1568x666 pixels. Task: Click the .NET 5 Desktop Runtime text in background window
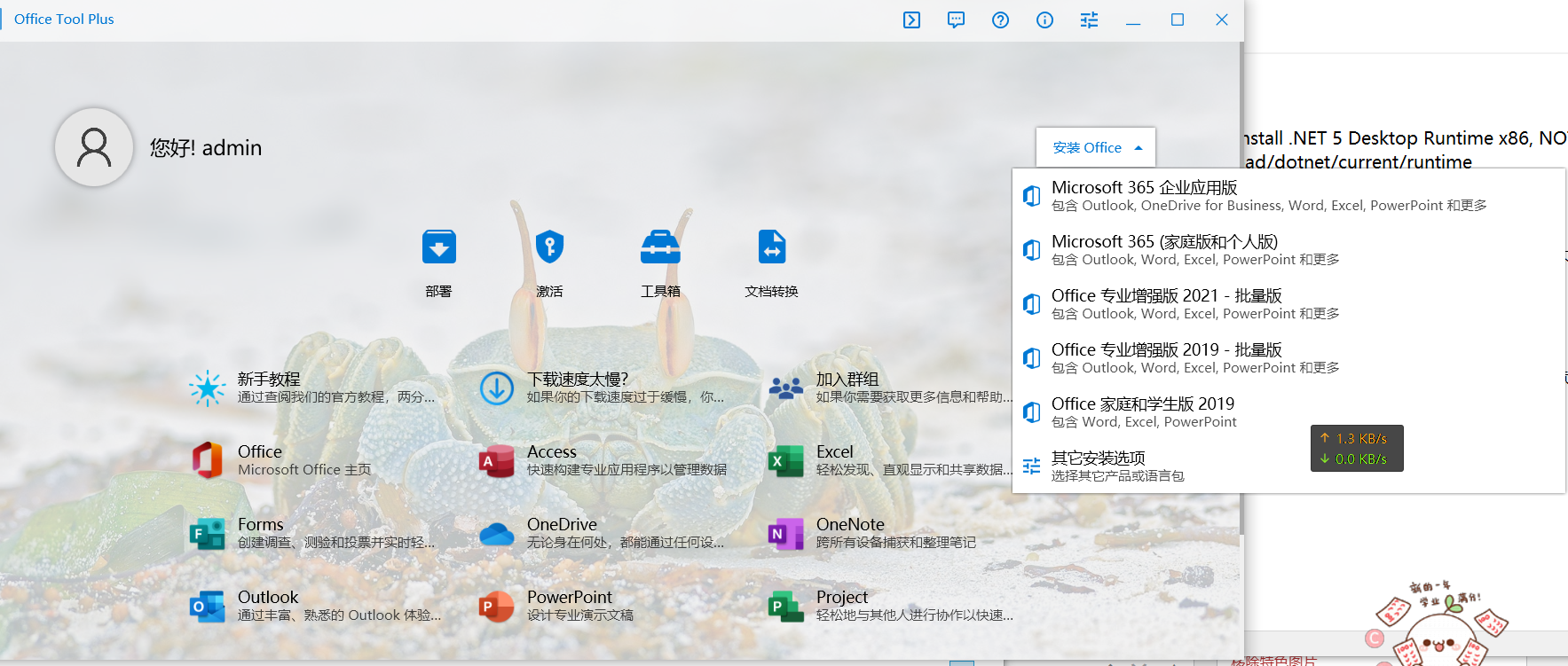tap(1406, 138)
